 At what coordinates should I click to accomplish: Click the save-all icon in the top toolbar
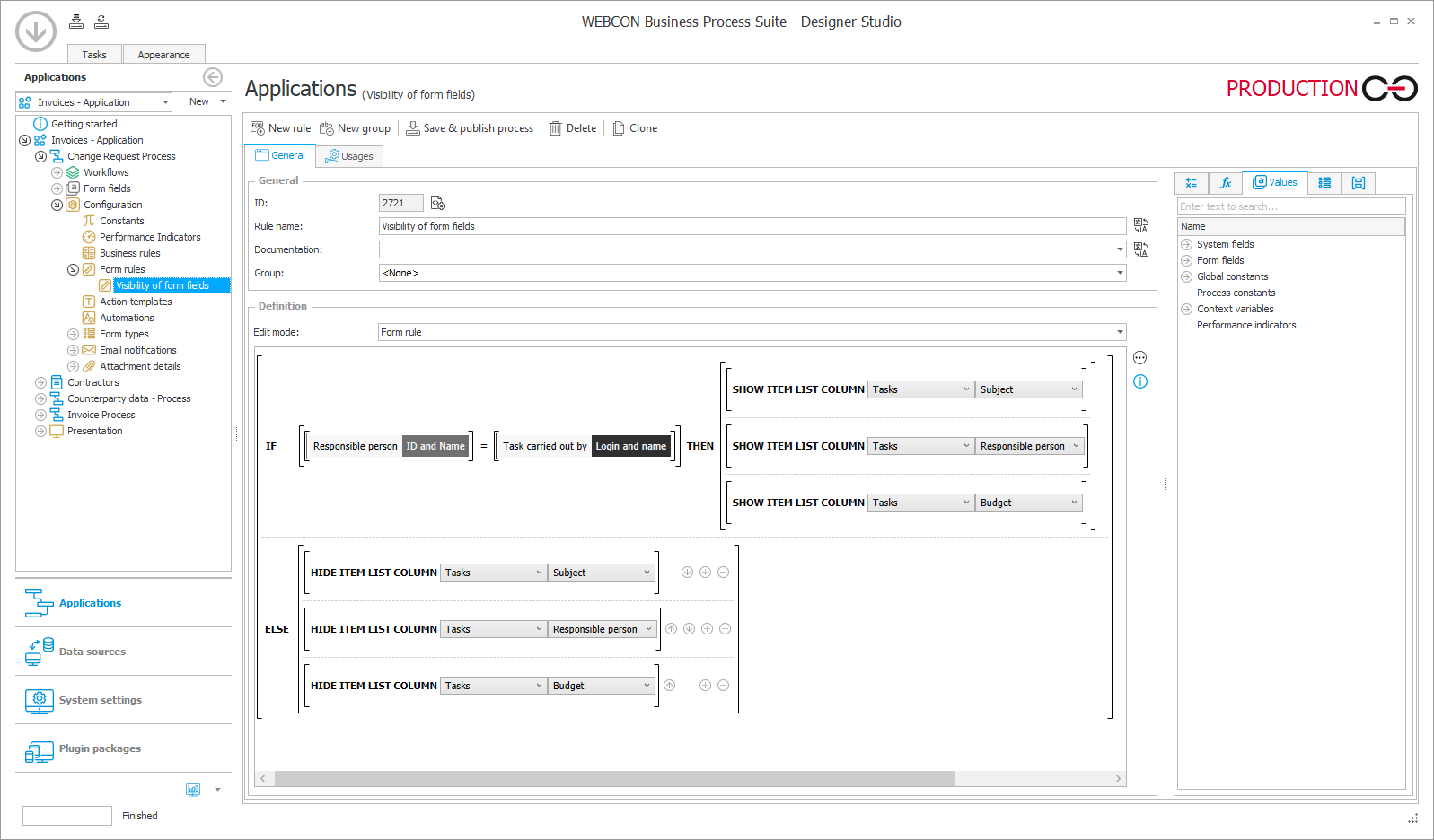[76, 22]
